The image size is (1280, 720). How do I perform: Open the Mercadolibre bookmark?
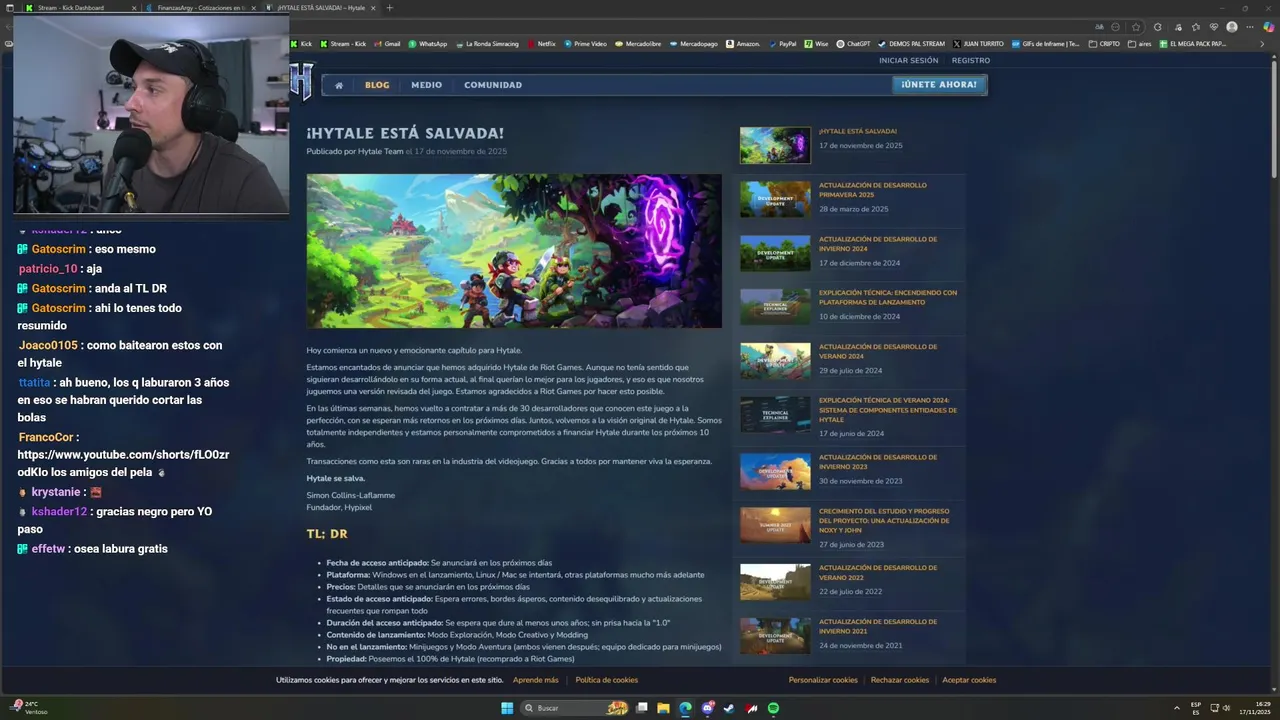pos(639,44)
